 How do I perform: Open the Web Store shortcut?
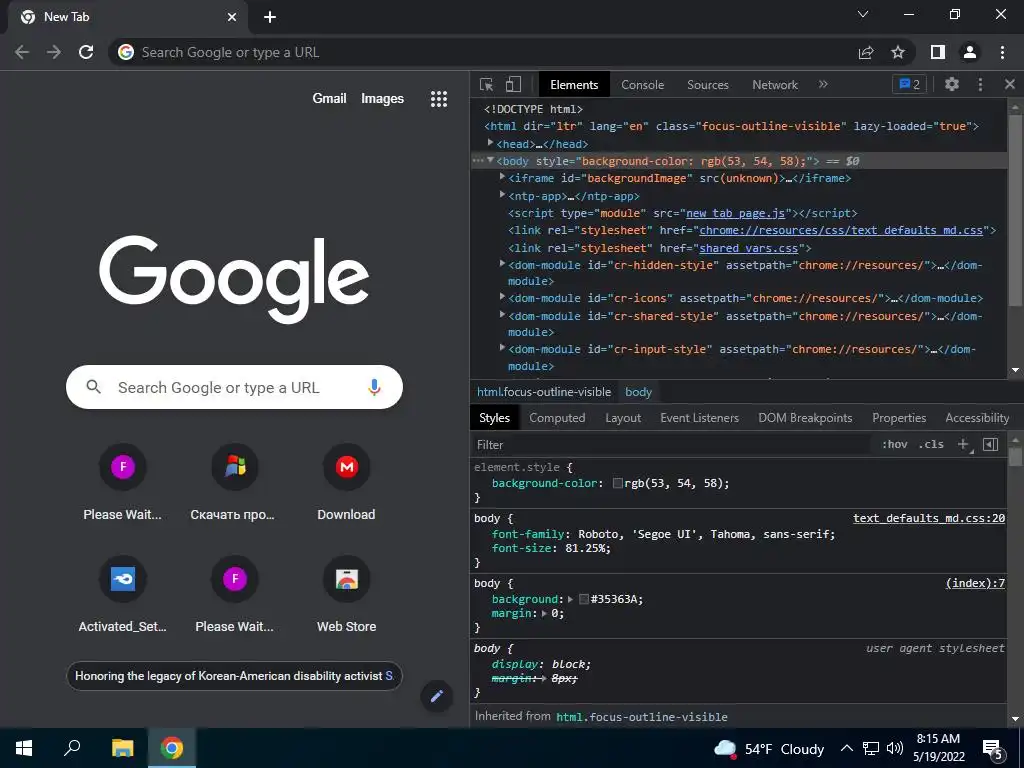pyautogui.click(x=347, y=594)
